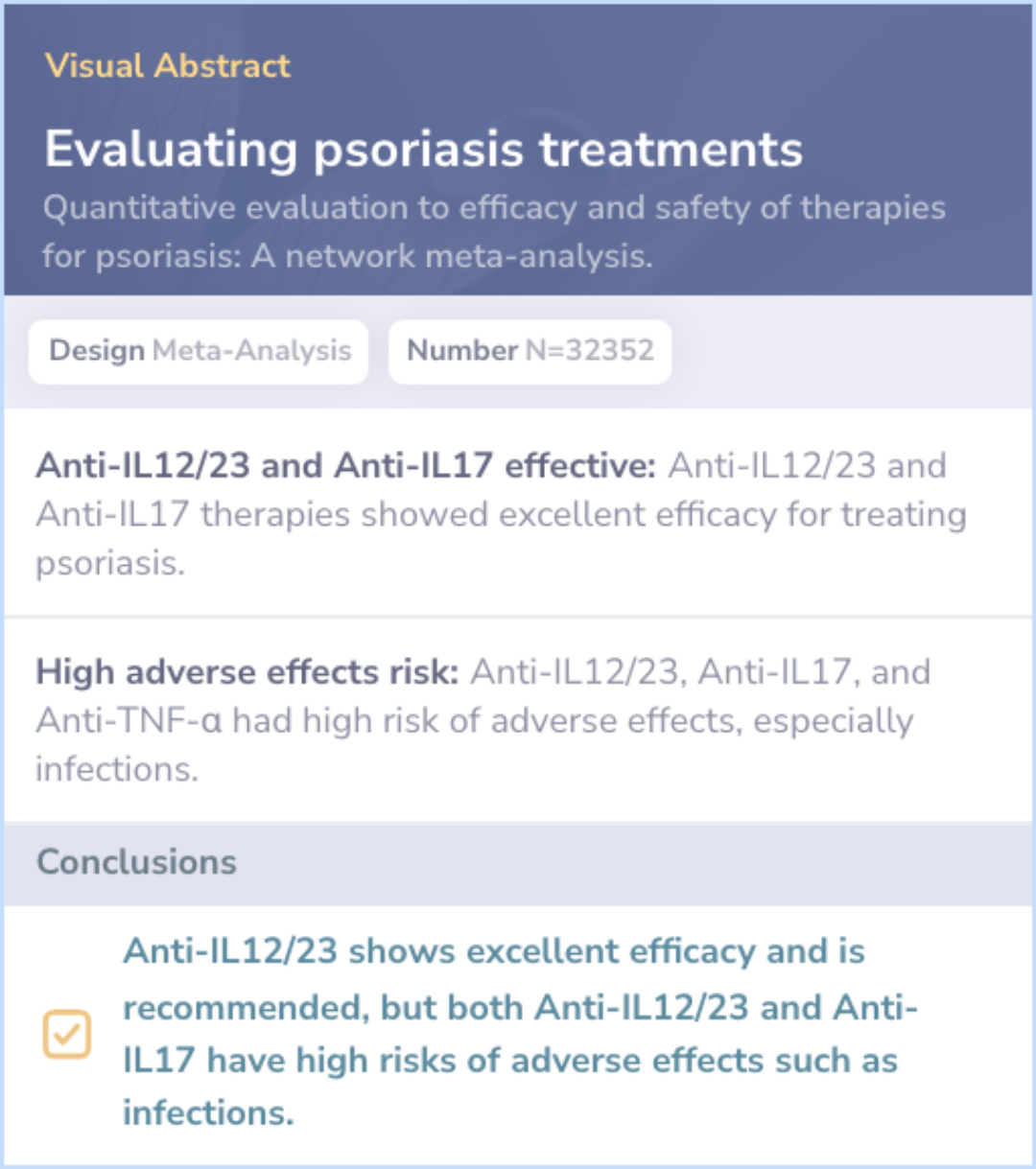Click the 'N=32352' value text
Viewport: 1036px width, 1169px height.
pyautogui.click(x=590, y=350)
